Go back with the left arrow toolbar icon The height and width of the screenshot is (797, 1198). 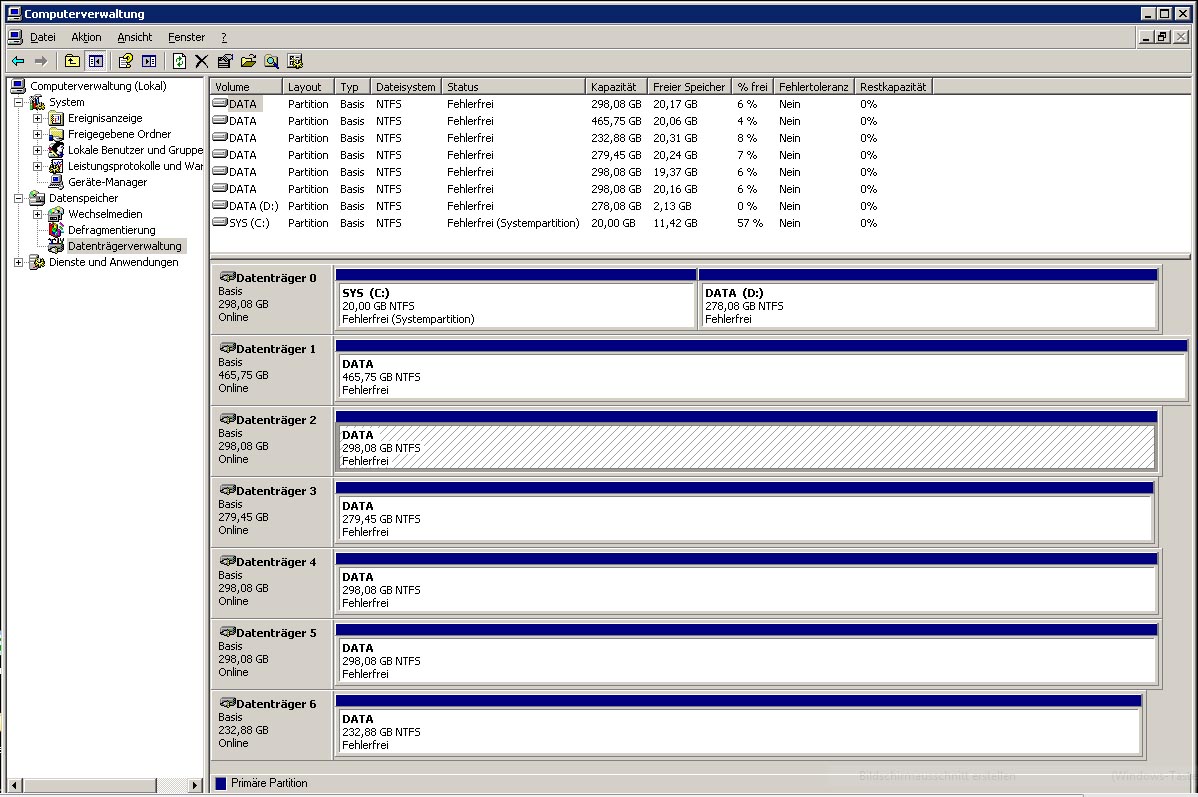coord(18,61)
